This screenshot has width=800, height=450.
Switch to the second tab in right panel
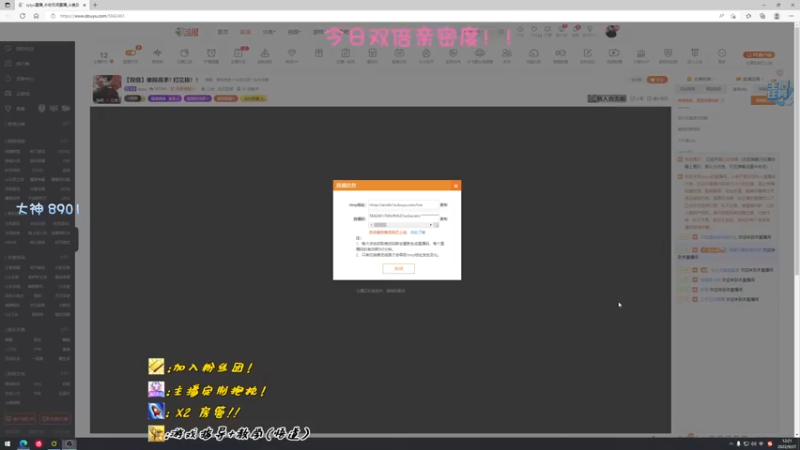click(713, 89)
